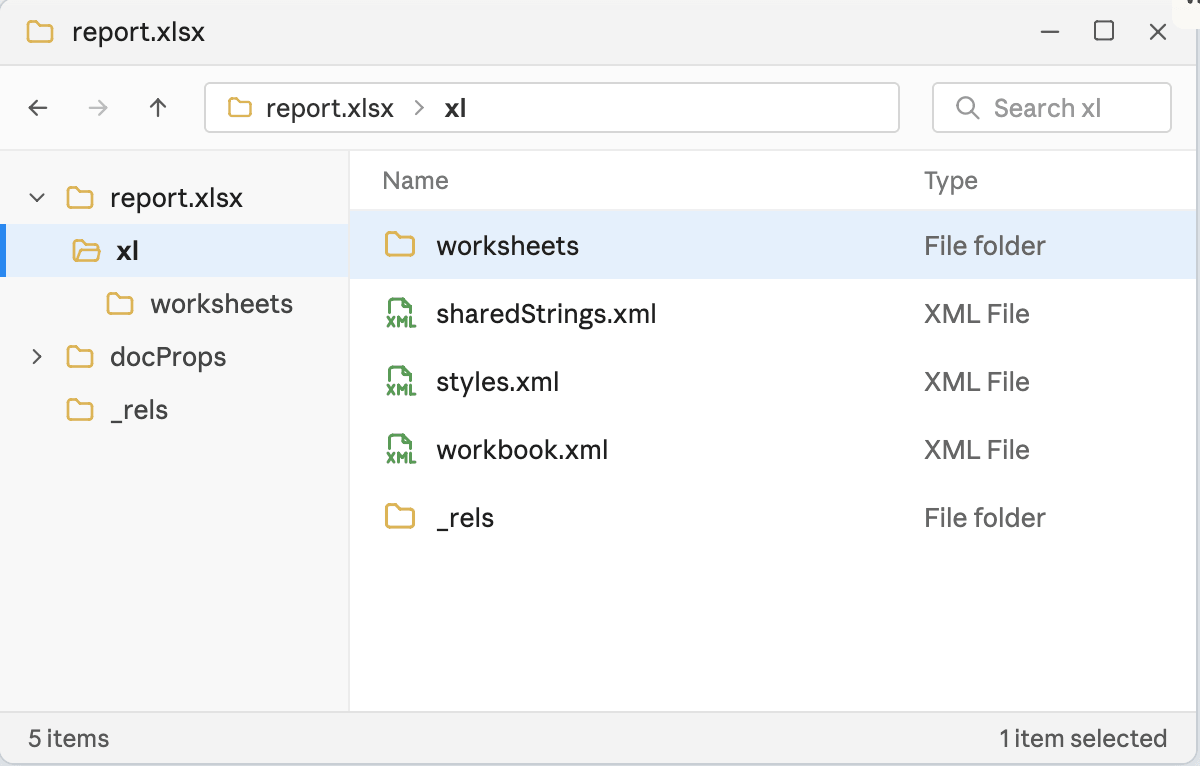Click XML File type of sharedStrings.xml
Viewport: 1200px width, 766px height.
(x=977, y=314)
